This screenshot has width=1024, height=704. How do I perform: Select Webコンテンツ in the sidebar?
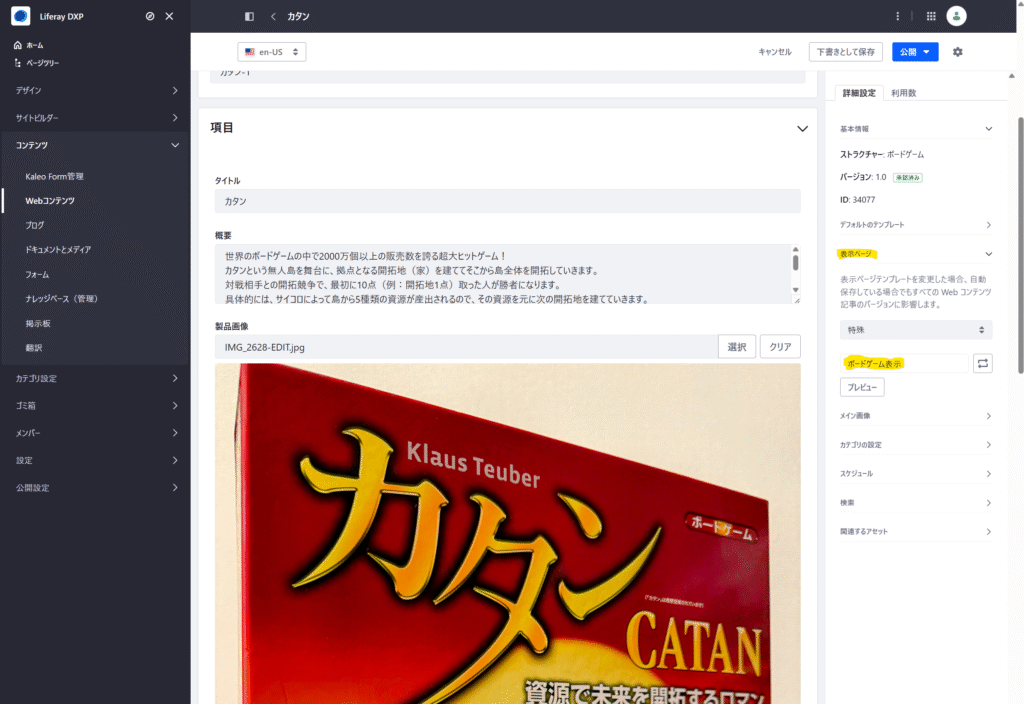(x=50, y=201)
